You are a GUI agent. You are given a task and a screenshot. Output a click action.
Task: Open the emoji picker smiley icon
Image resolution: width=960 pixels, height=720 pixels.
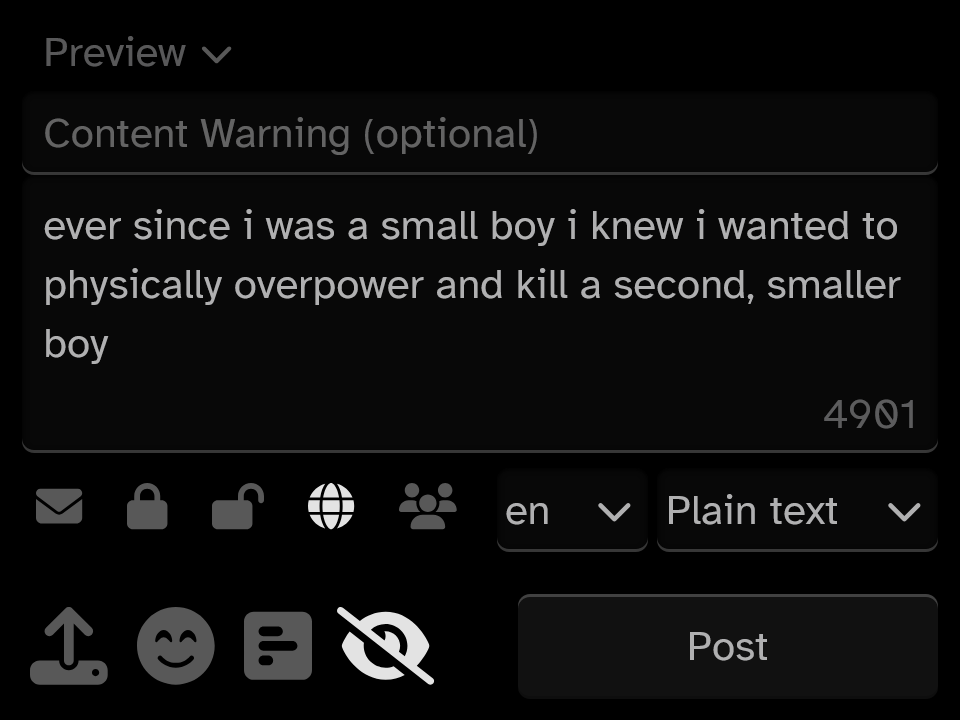pyautogui.click(x=176, y=646)
